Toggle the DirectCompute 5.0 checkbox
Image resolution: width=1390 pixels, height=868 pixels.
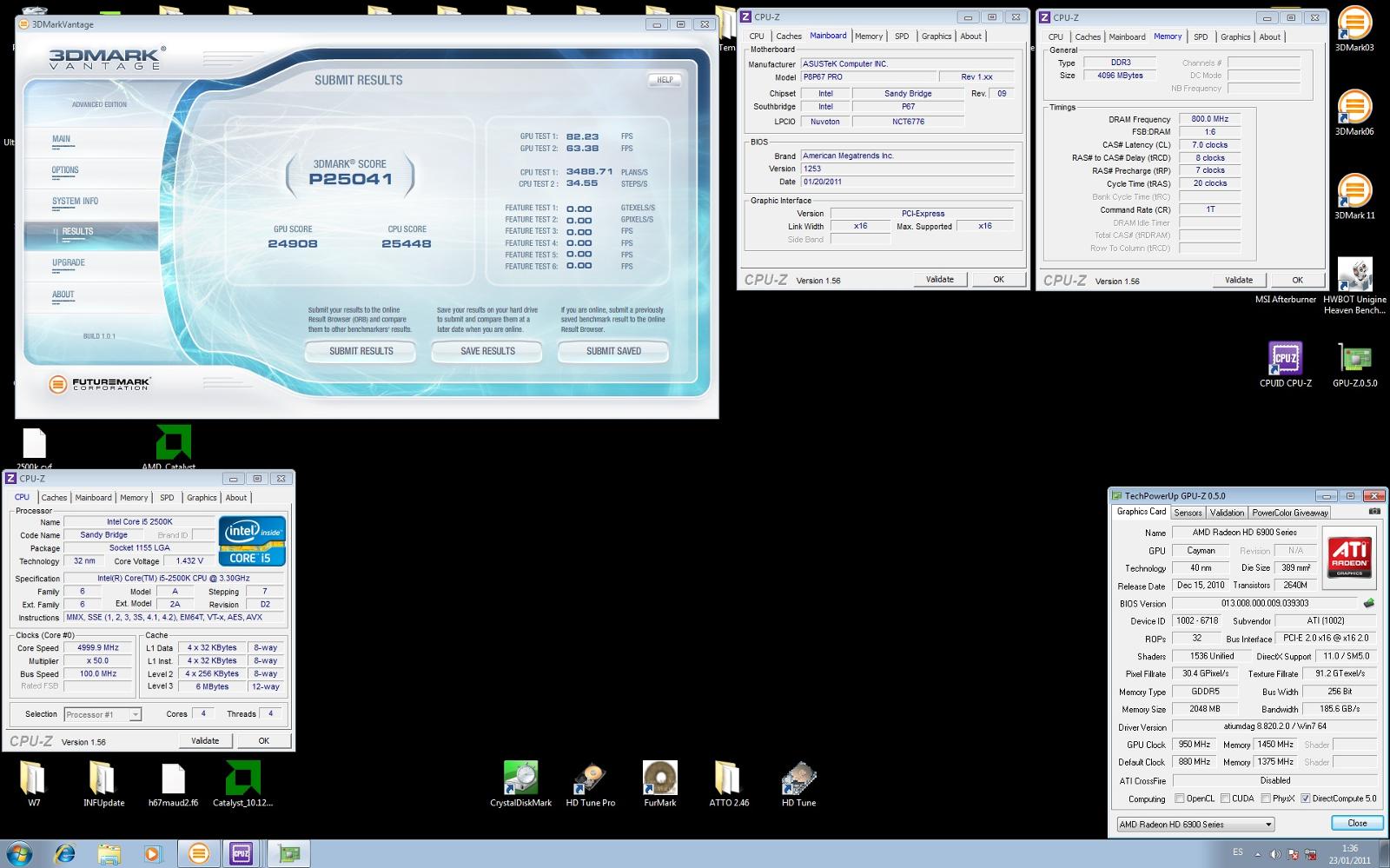[1305, 798]
